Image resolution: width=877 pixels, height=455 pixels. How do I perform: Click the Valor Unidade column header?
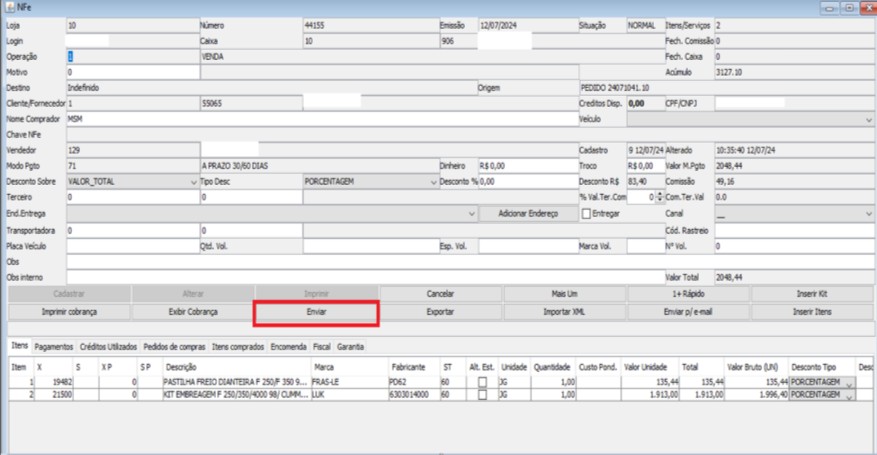coord(649,367)
